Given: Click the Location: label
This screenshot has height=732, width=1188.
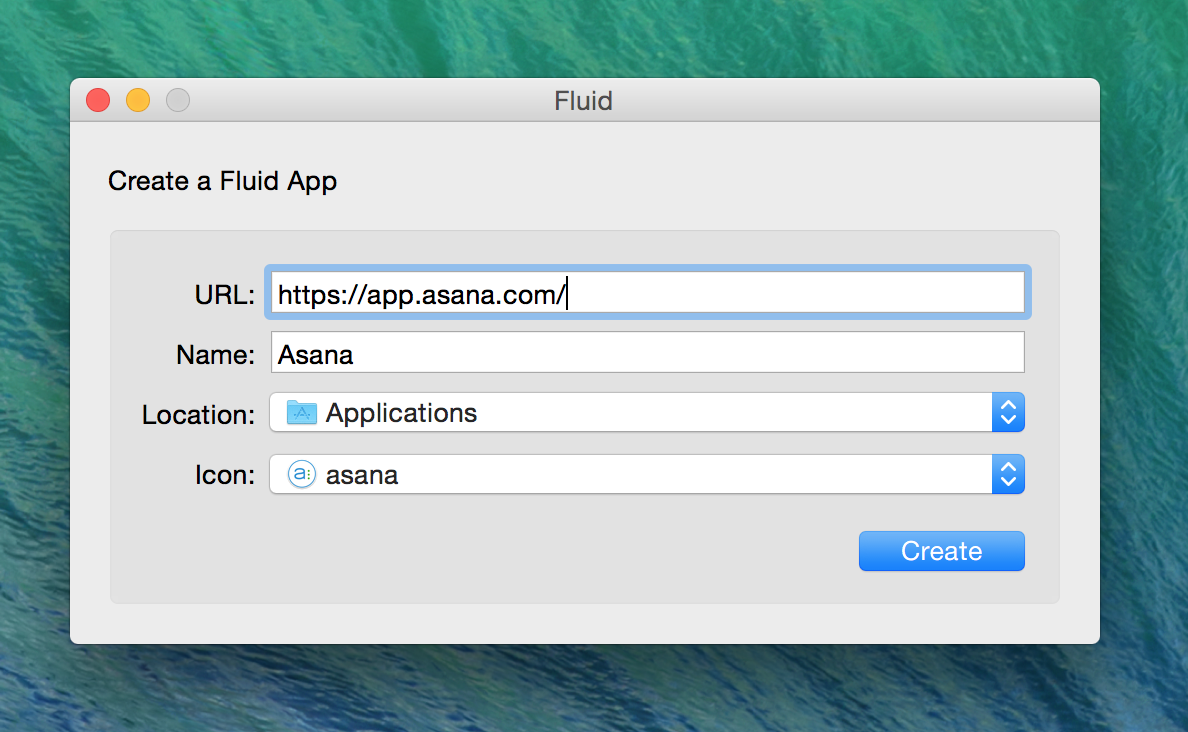Looking at the screenshot, I should point(197,414).
